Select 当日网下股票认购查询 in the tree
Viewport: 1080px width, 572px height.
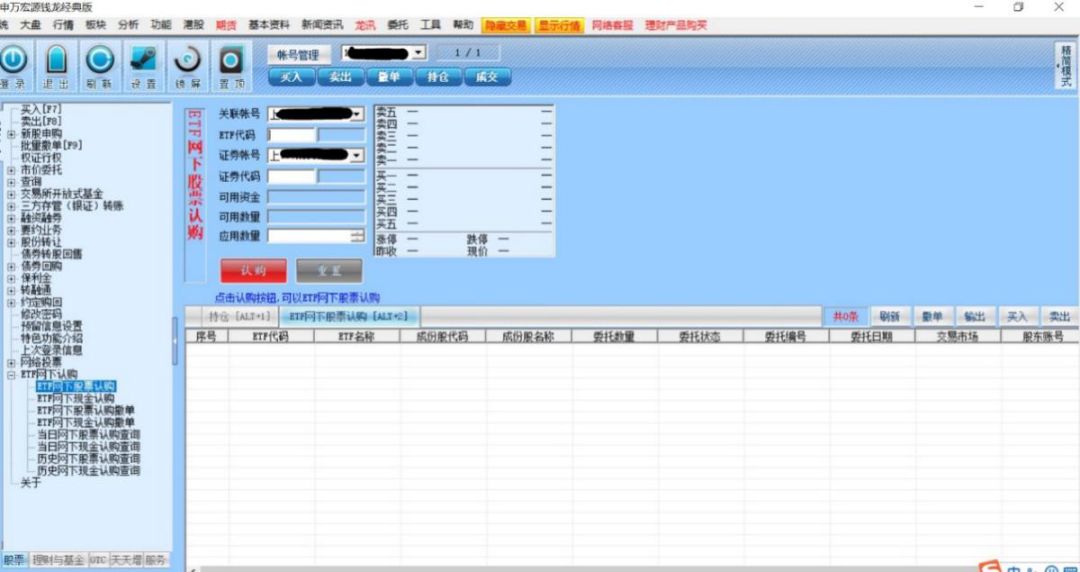coord(89,434)
